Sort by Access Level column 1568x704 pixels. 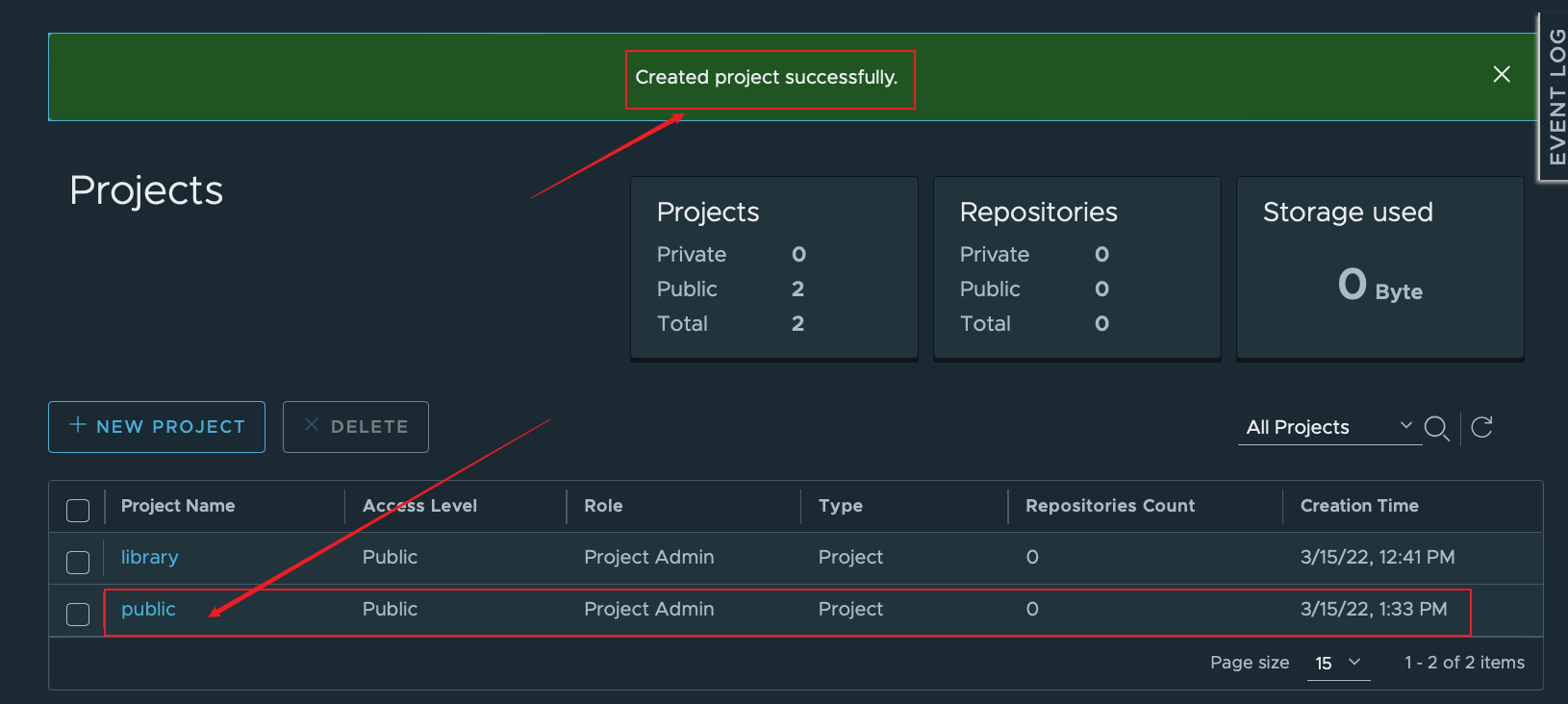coord(419,506)
